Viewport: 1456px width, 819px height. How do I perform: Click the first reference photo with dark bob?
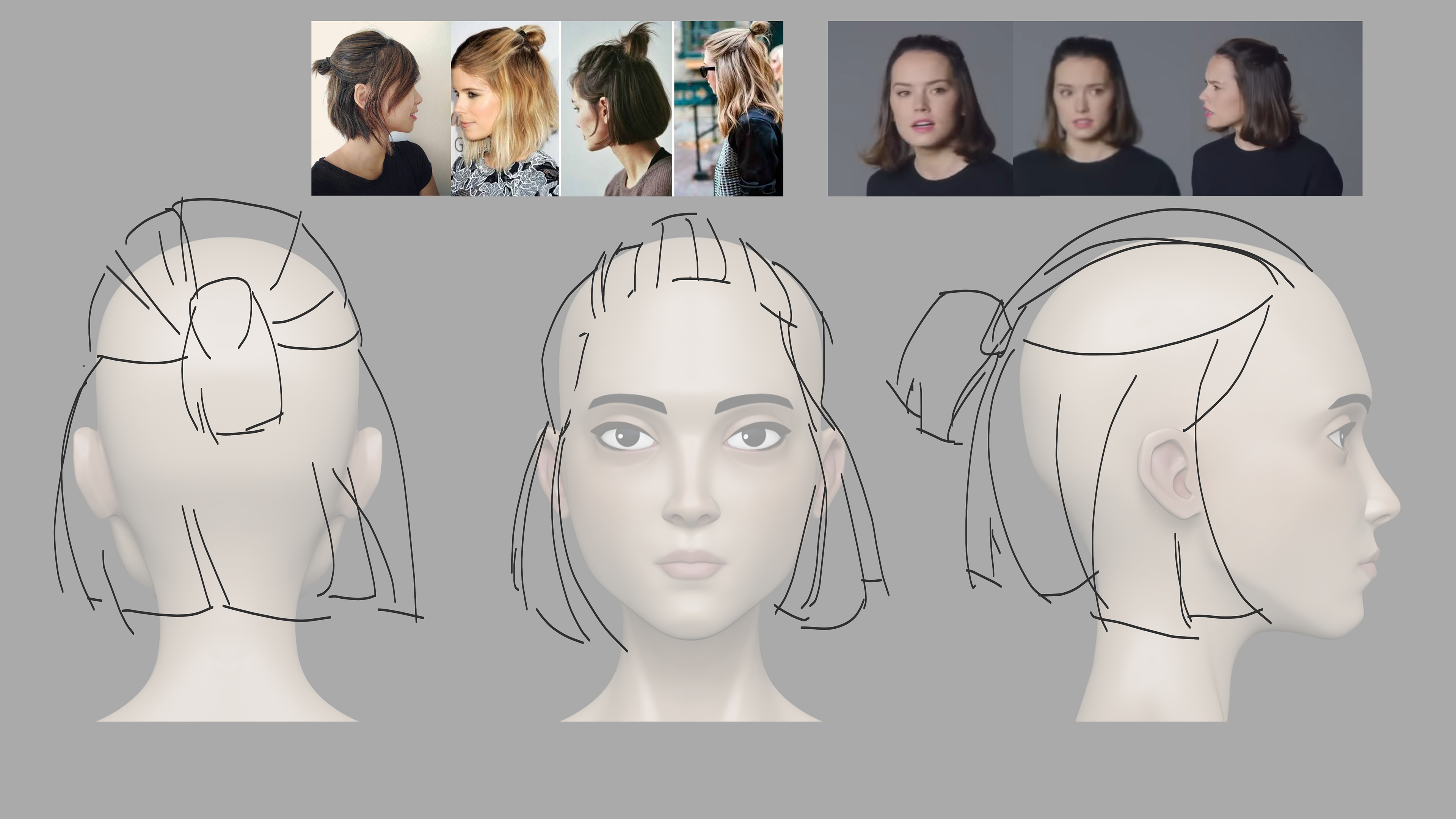[x=380, y=108]
